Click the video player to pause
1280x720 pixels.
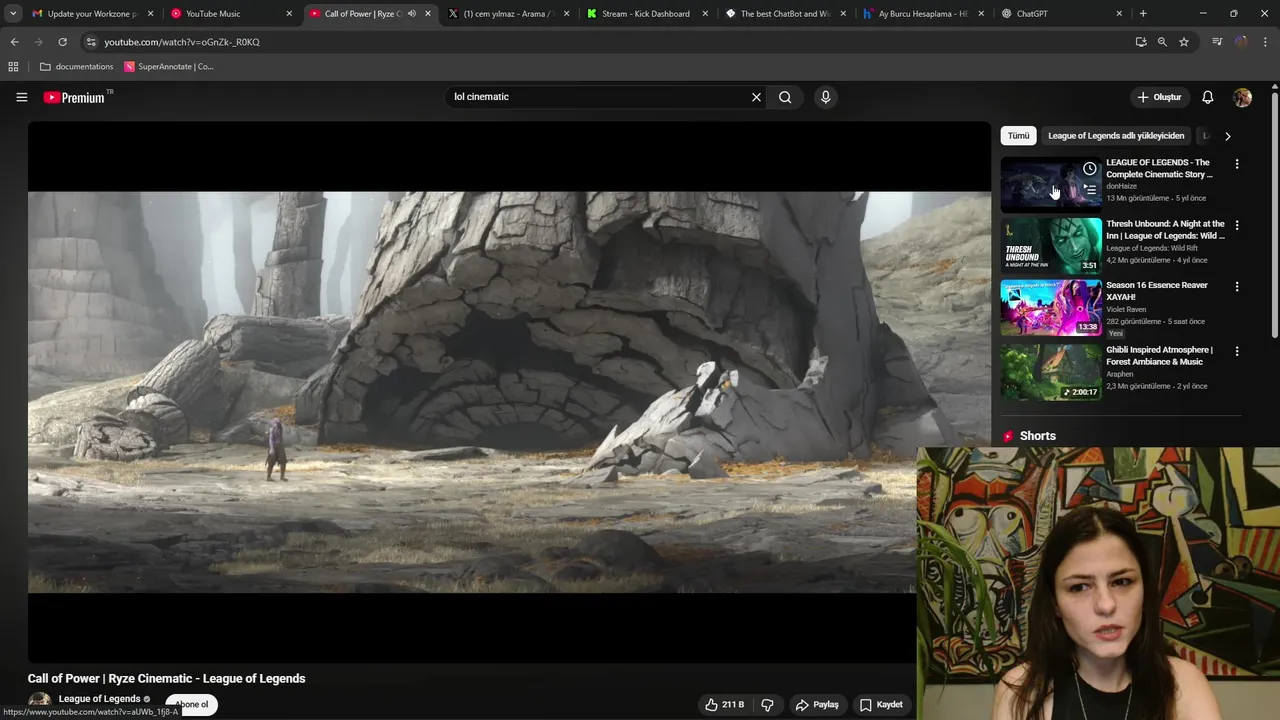[x=509, y=392]
